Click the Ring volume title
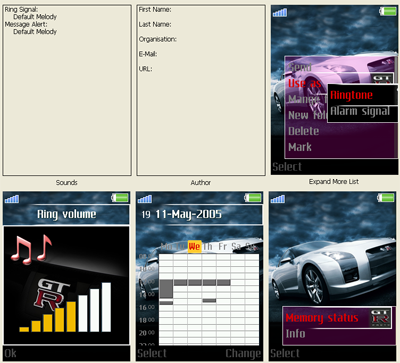 pyautogui.click(x=67, y=214)
